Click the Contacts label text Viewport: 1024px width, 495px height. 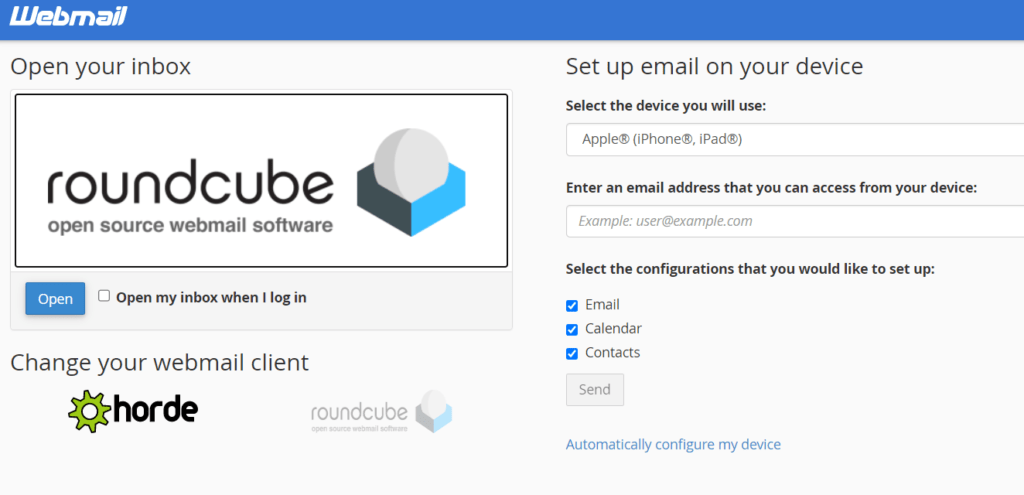613,353
